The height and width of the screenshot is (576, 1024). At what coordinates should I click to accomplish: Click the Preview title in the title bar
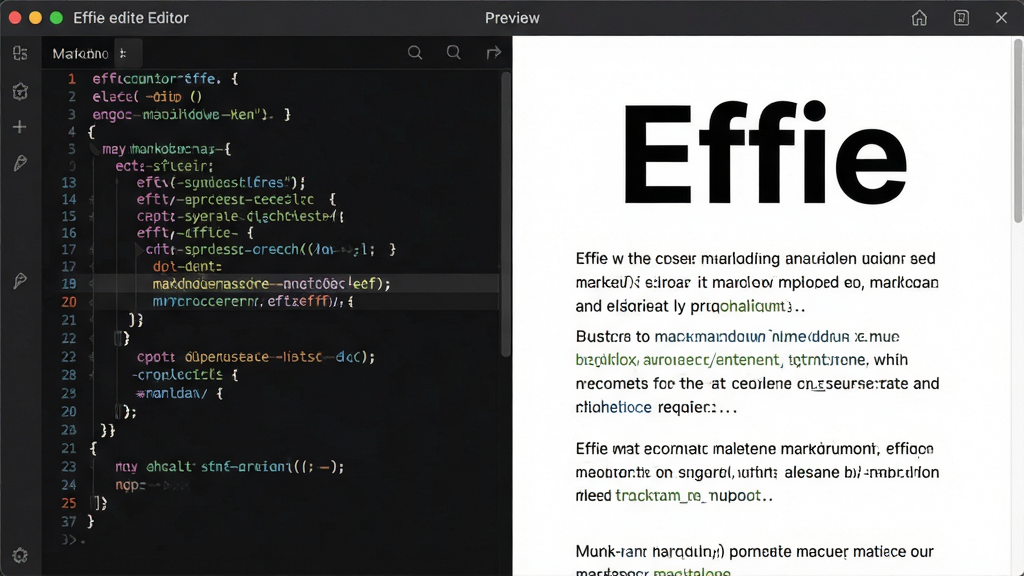pos(512,18)
